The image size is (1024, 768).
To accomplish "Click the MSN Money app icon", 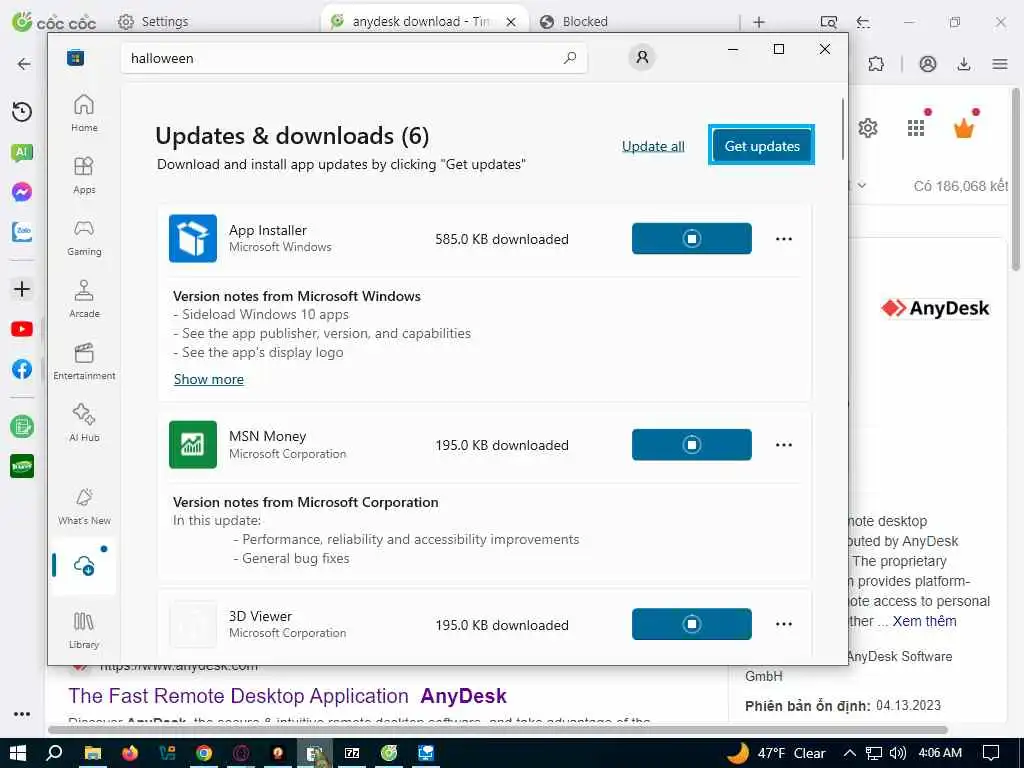I will 193,445.
